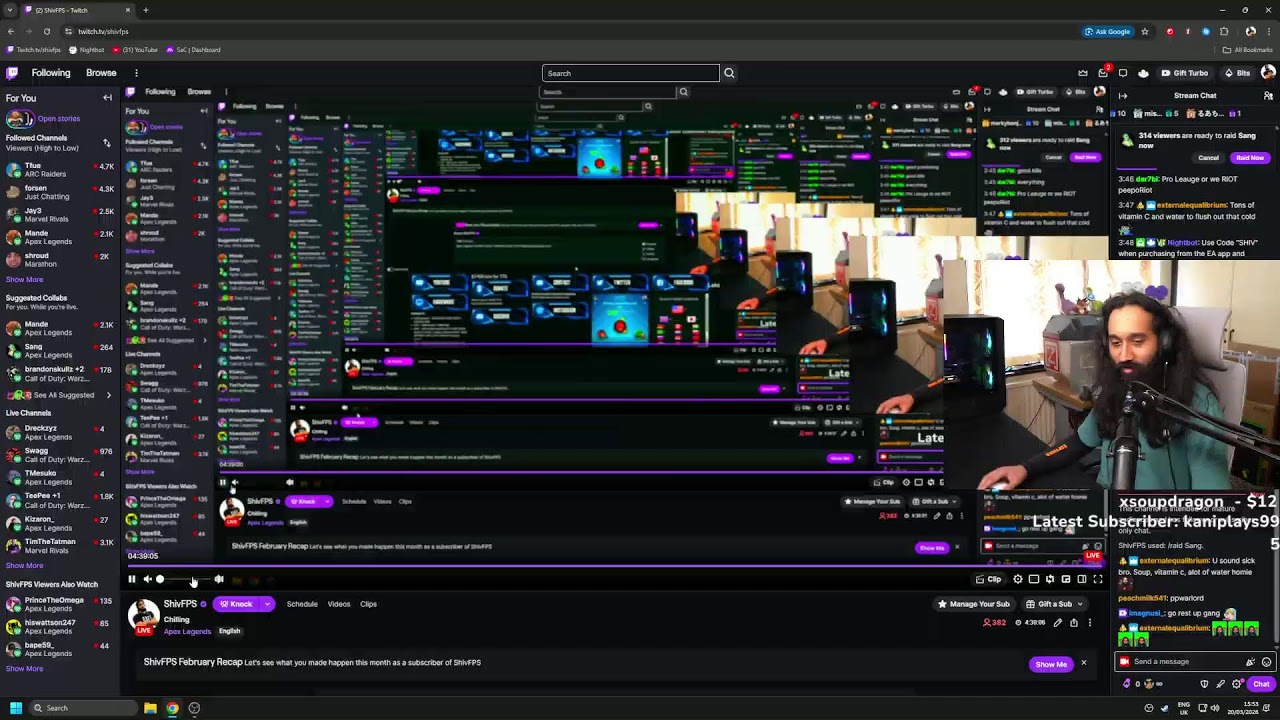Image resolution: width=1280 pixels, height=720 pixels.
Task: Collapse the For You side panel
Action: [x=107, y=98]
